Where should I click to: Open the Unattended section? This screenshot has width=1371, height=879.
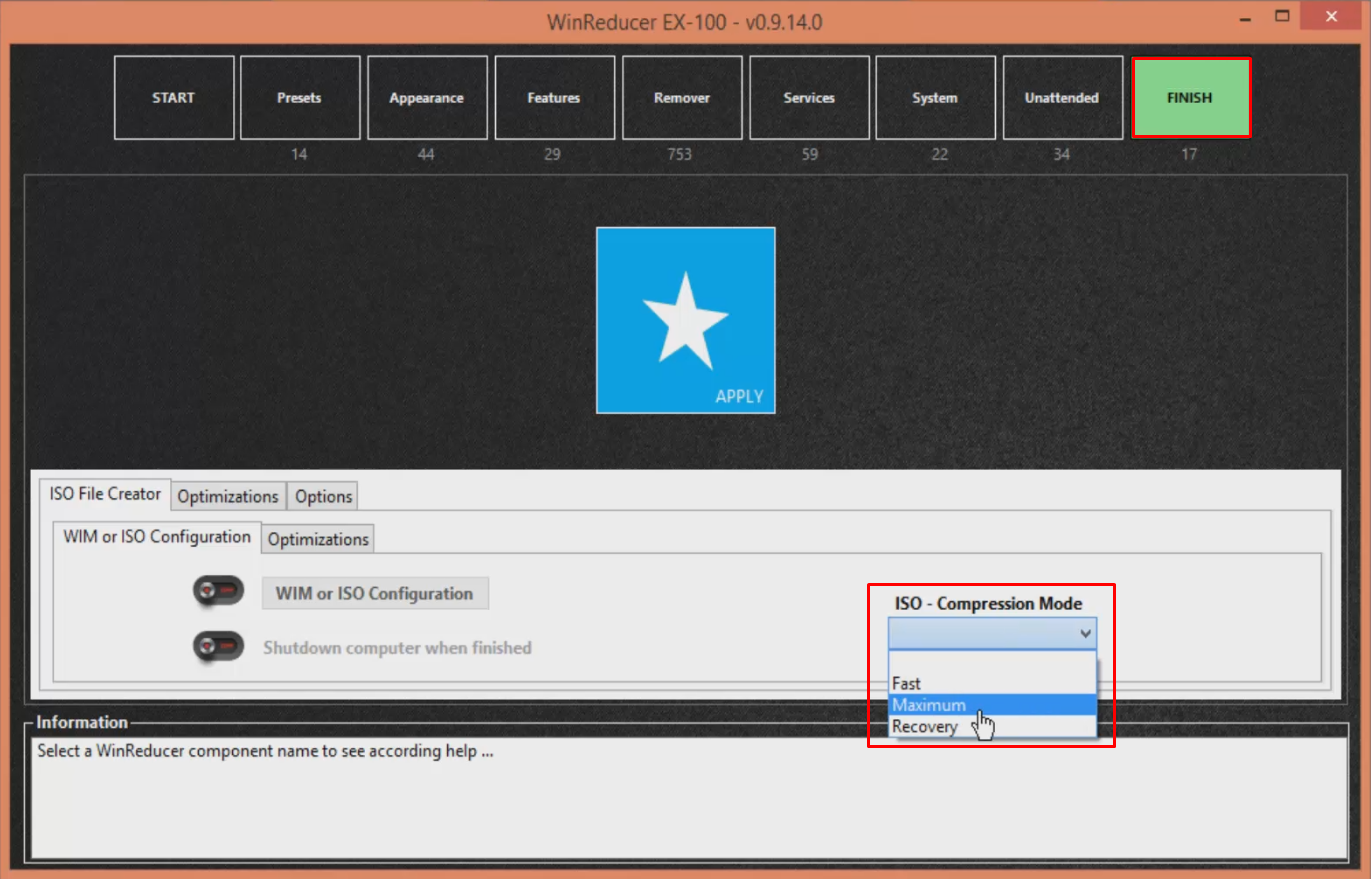[1062, 98]
